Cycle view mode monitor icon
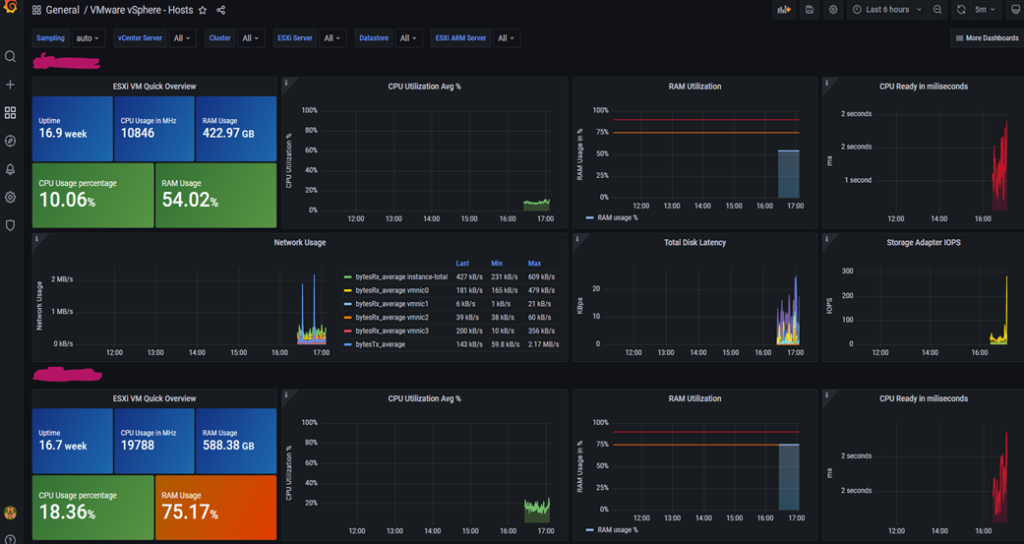 tap(1016, 10)
